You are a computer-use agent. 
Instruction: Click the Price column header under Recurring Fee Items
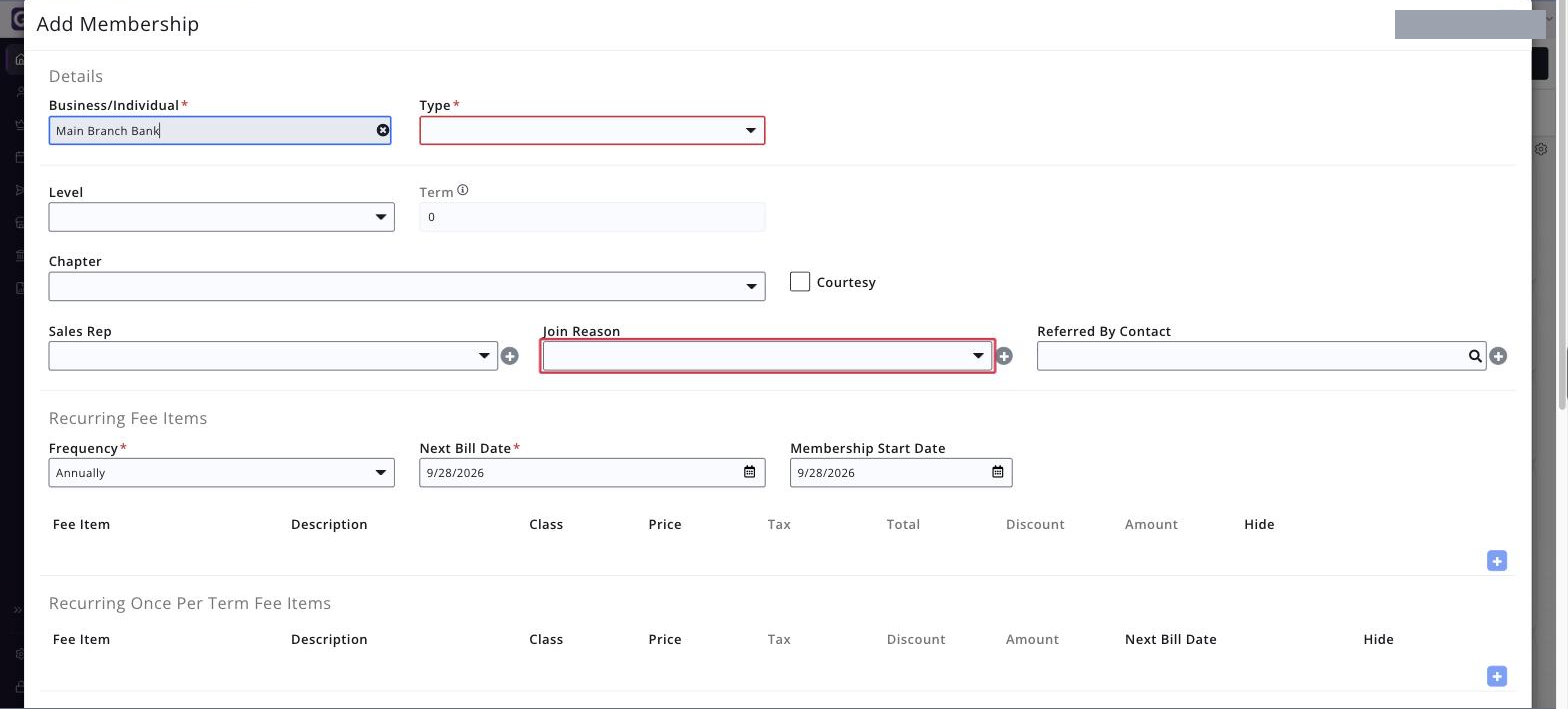pos(665,524)
